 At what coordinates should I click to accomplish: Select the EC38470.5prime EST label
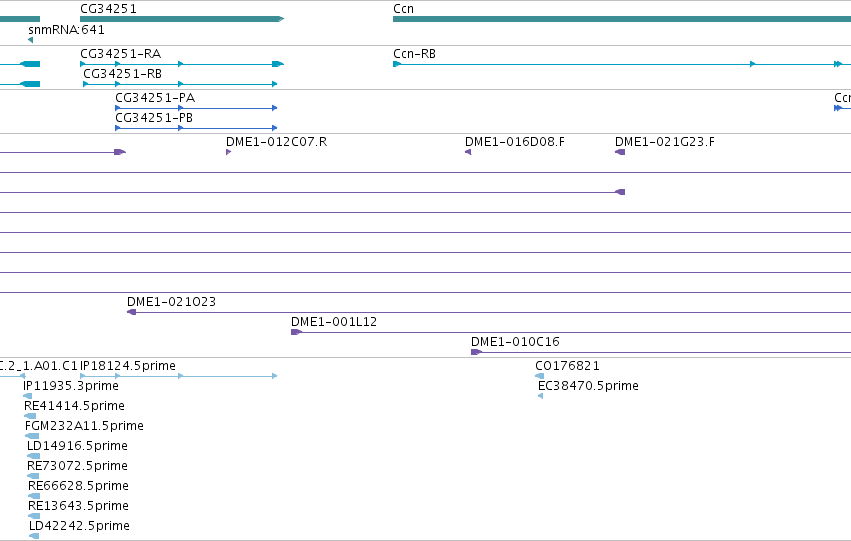[588, 386]
